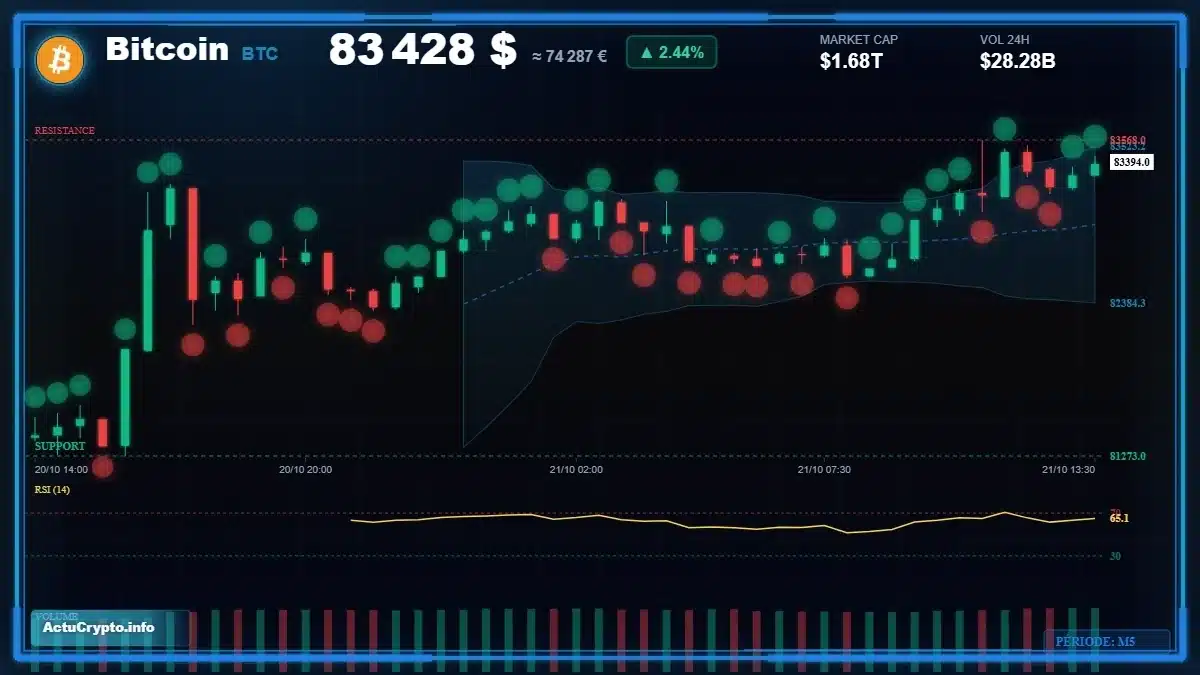Select the $1.68T market cap value

click(851, 61)
